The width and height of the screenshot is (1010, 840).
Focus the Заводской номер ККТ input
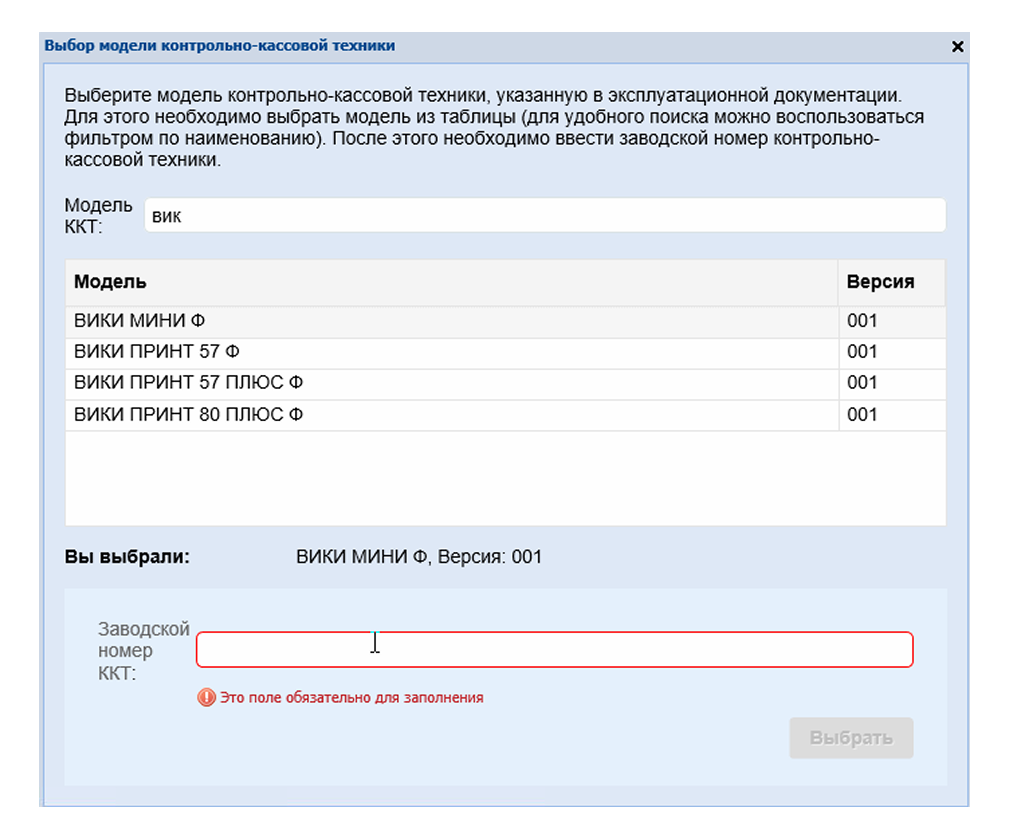(x=555, y=649)
